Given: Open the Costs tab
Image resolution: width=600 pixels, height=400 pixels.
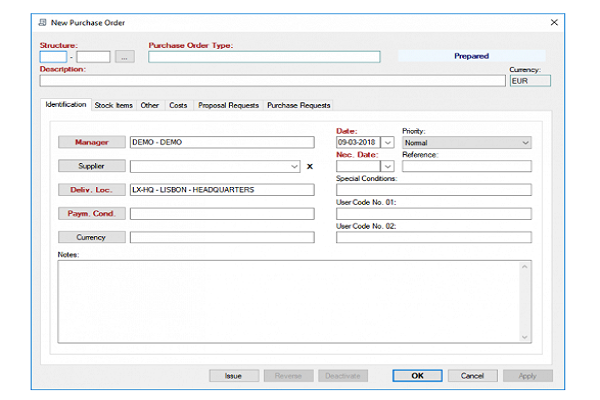Looking at the screenshot, I should tap(178, 105).
